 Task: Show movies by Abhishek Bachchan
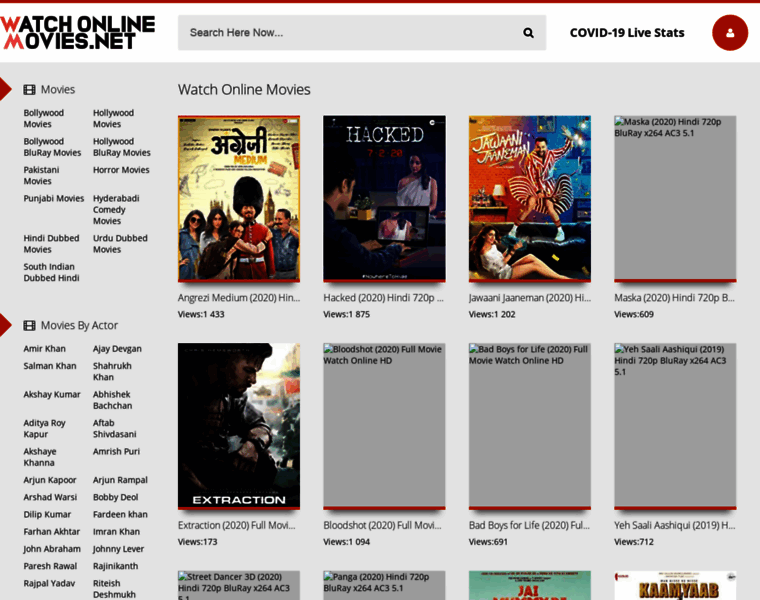point(112,400)
